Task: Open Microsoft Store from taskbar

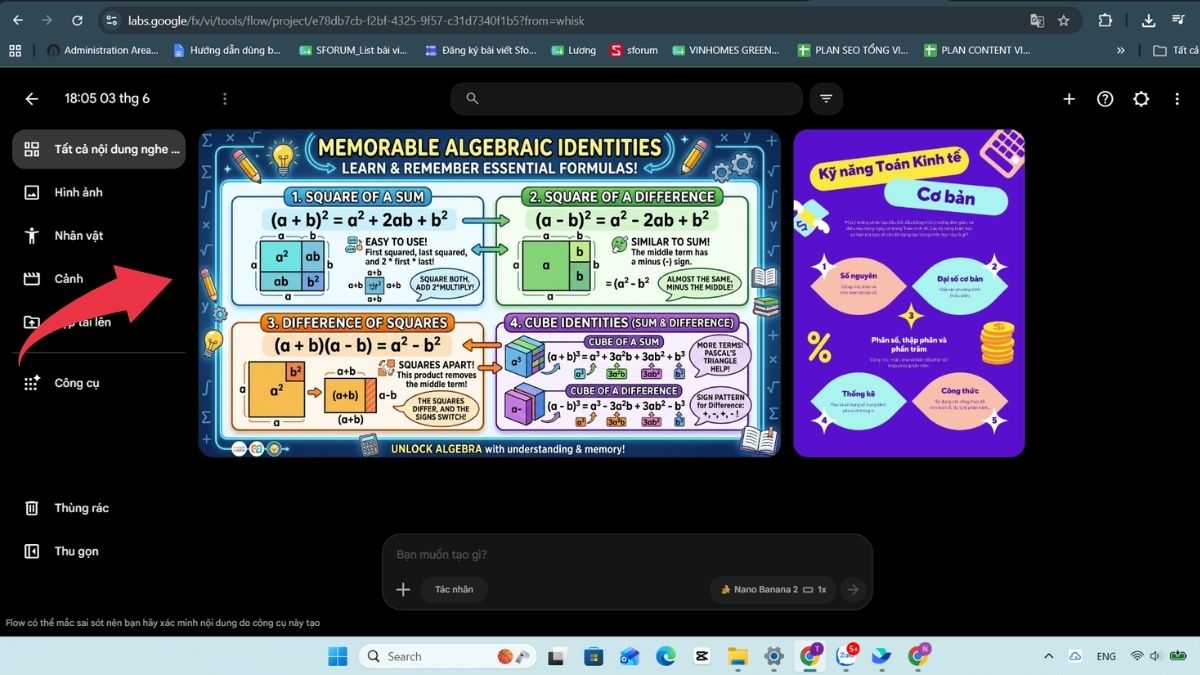Action: coord(594,656)
